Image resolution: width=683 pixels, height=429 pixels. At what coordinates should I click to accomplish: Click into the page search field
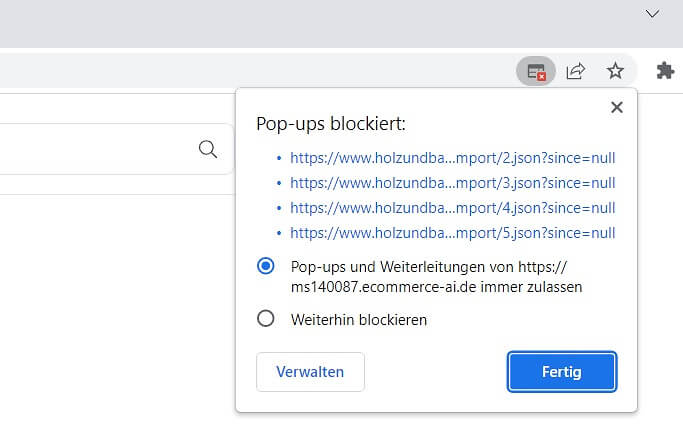coord(100,149)
